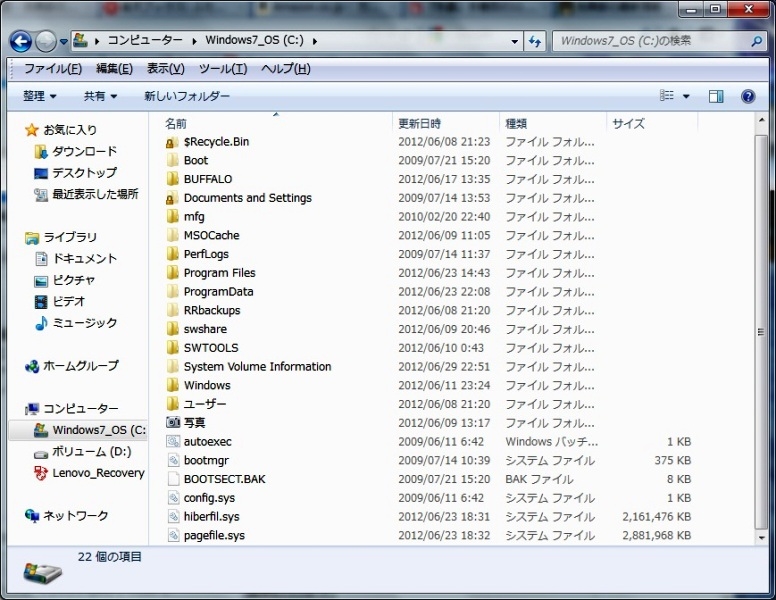Image resolution: width=776 pixels, height=600 pixels.
Task: Open the 表示(V) menu
Action: tap(166, 68)
